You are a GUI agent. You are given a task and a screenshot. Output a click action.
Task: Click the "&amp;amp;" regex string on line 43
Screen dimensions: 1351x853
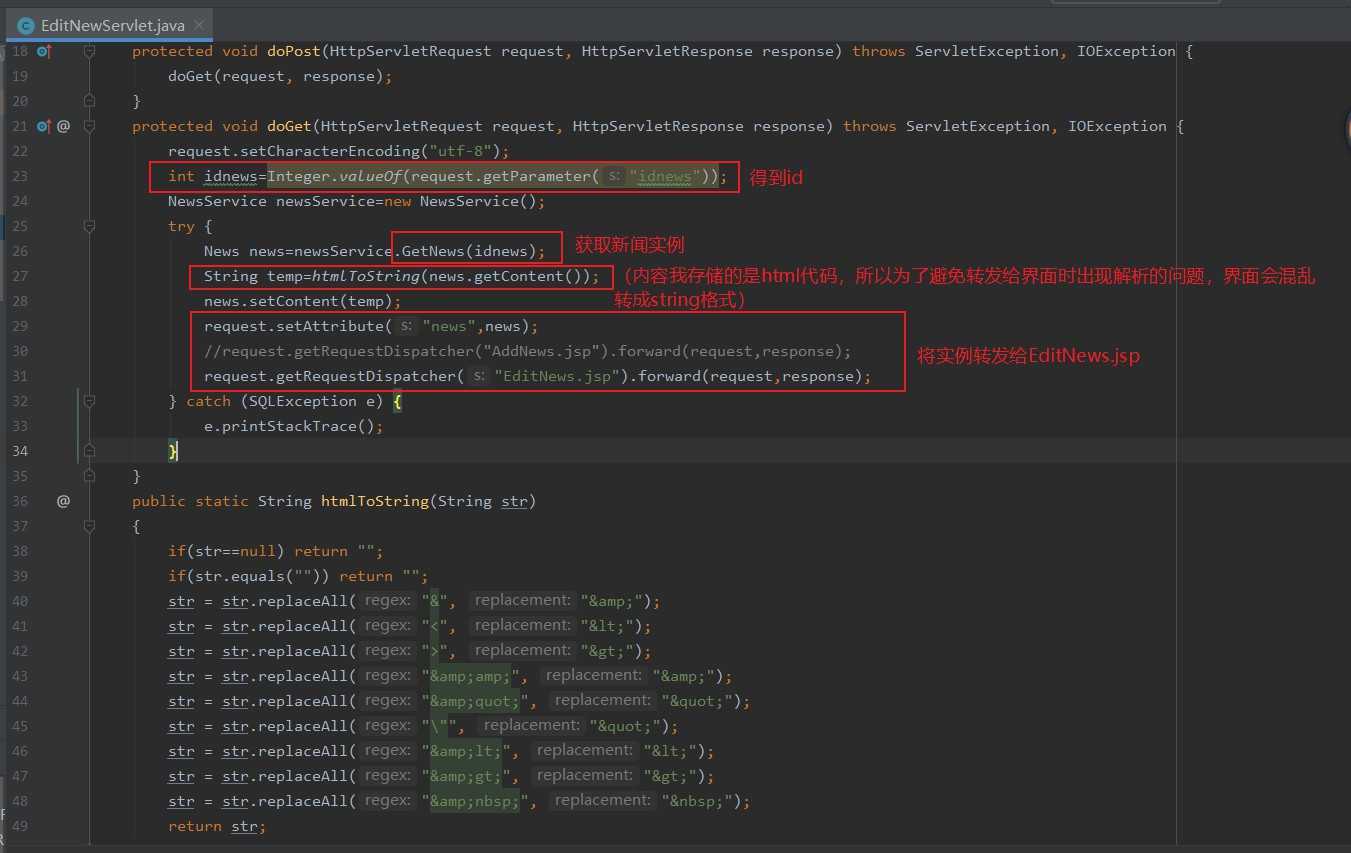pyautogui.click(x=470, y=676)
